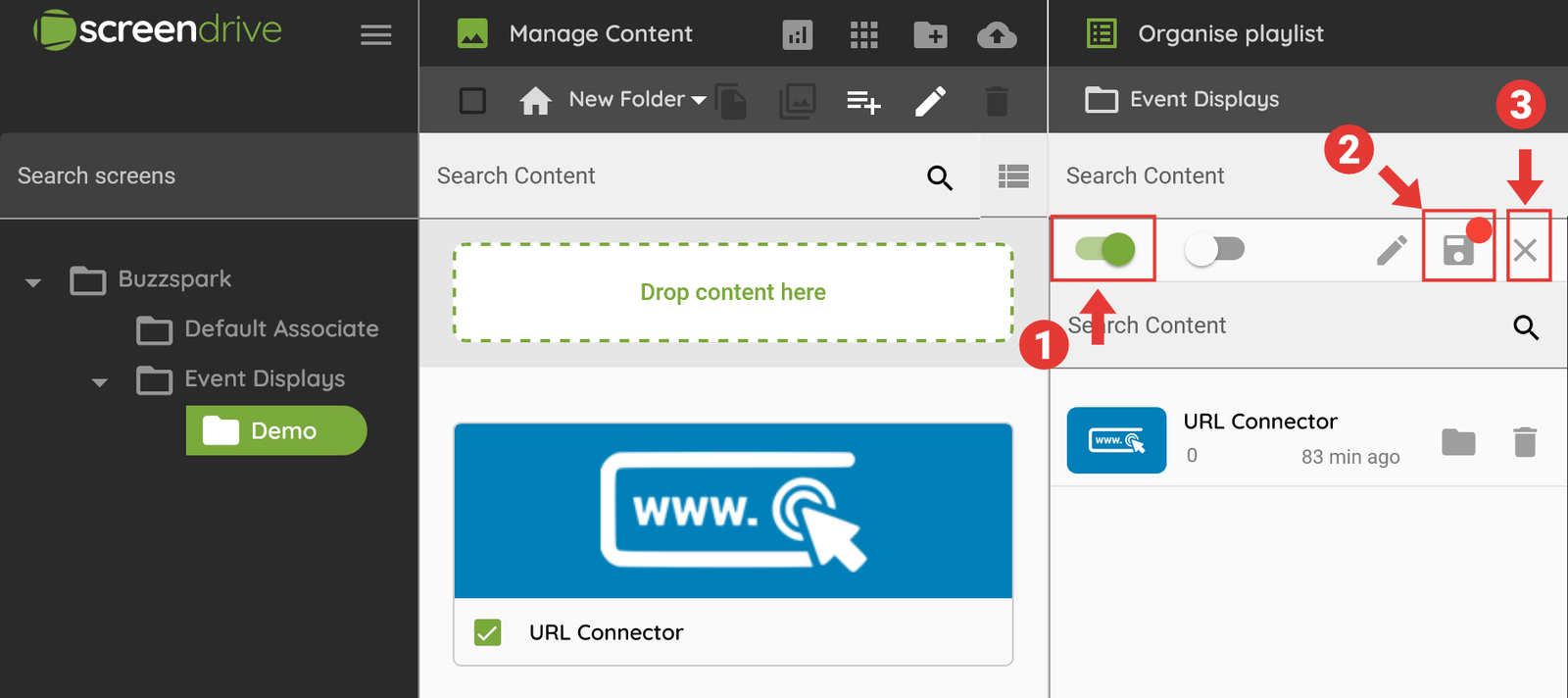The width and height of the screenshot is (1568, 698).
Task: Collapse the Event Displays folder
Action: (99, 382)
